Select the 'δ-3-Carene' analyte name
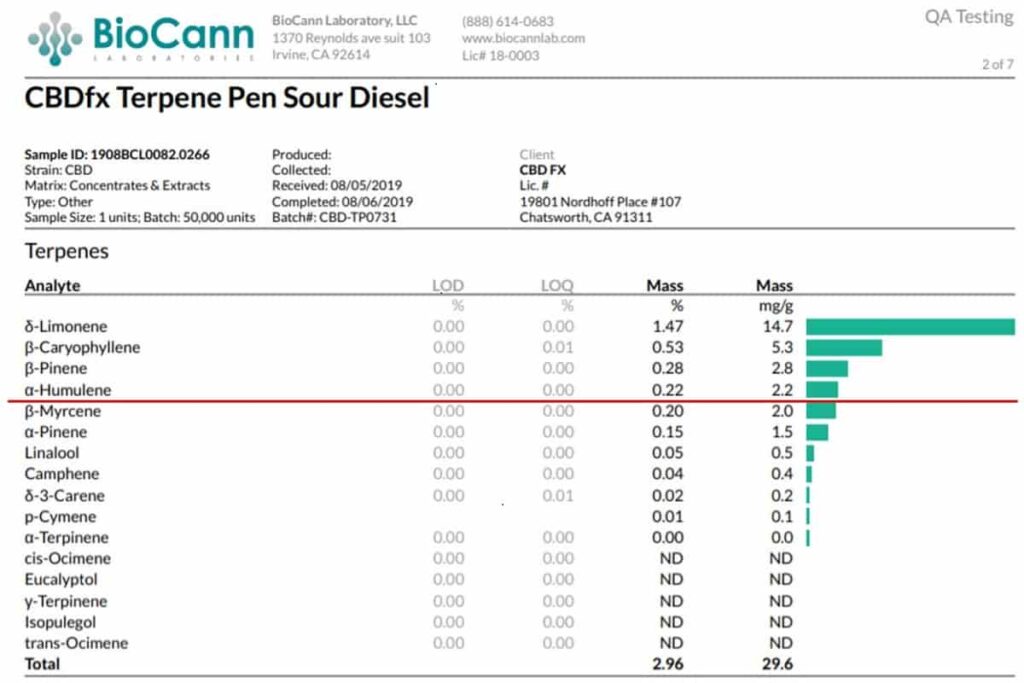 click(x=65, y=496)
